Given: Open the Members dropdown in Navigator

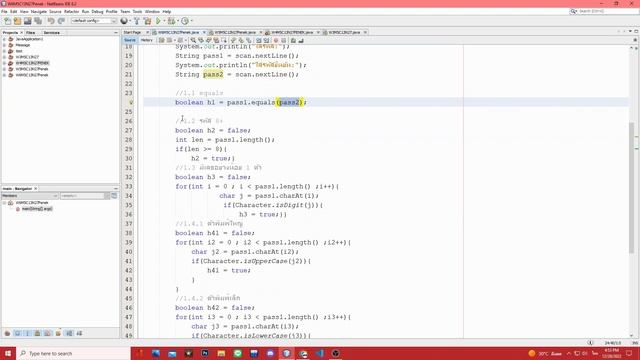Looking at the screenshot, I should [30, 196].
